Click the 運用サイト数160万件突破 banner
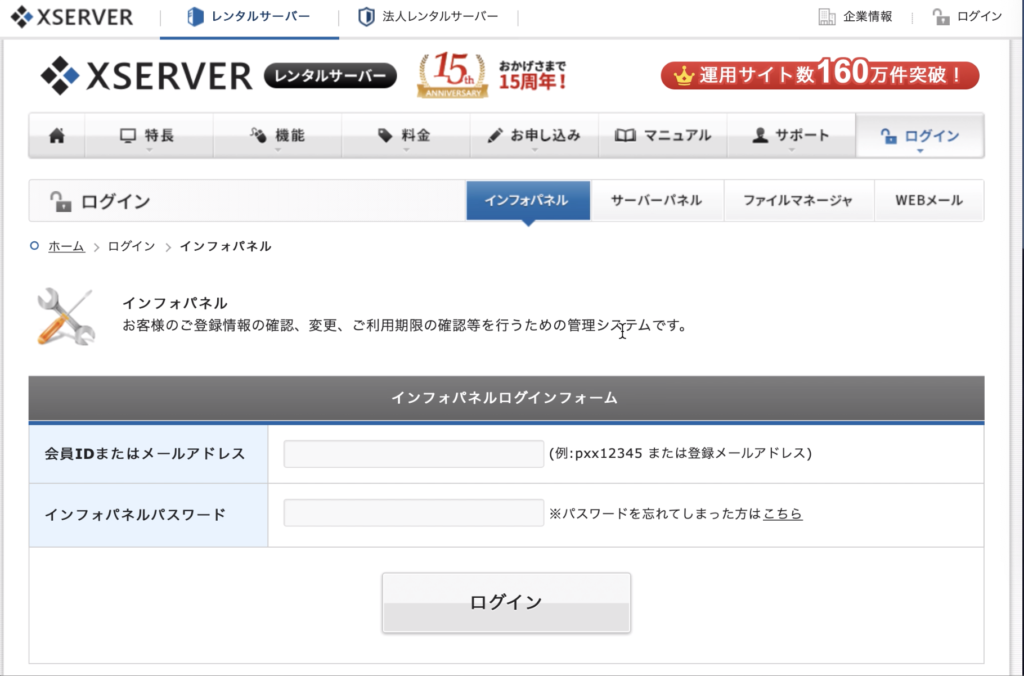Screen dimensions: 1024x676 819,75
